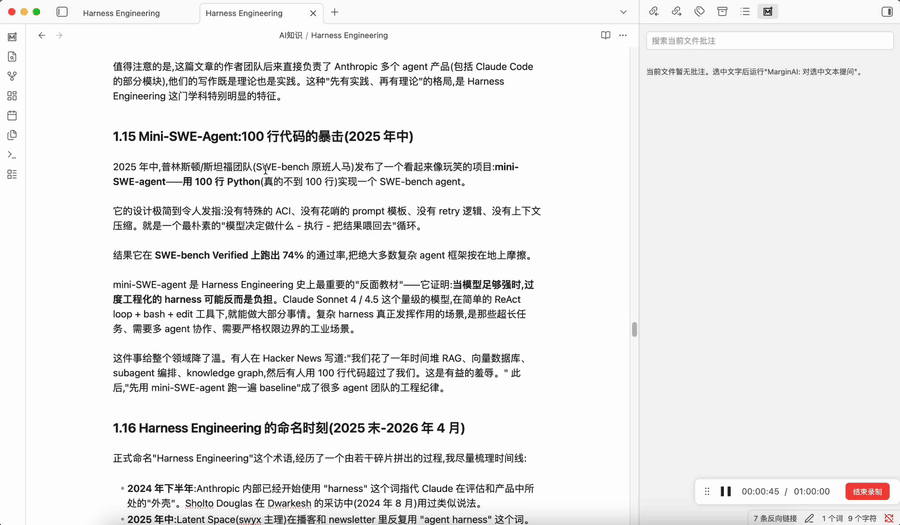The height and width of the screenshot is (525, 900).
Task: Open command palette terminal icon
Action: click(x=12, y=155)
